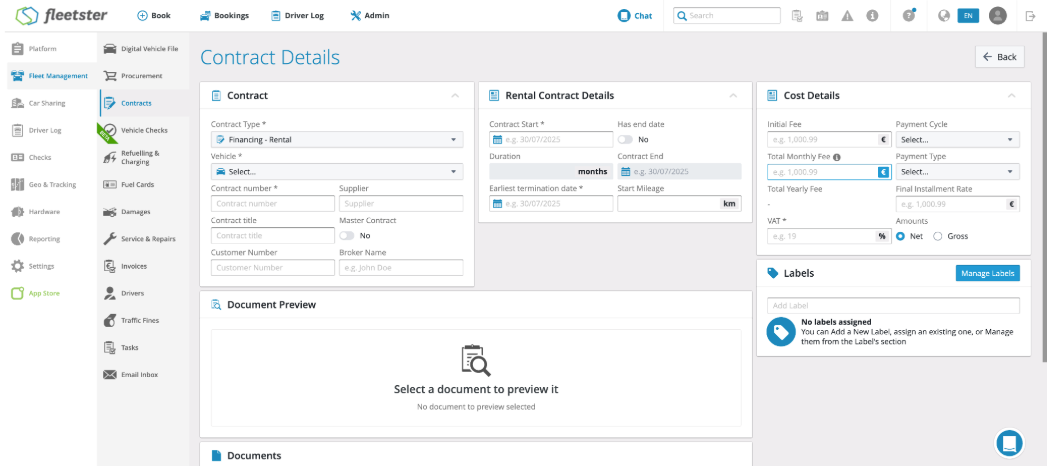Collapse the Contract panel
The width and height of the screenshot is (1051, 466).
click(x=455, y=96)
